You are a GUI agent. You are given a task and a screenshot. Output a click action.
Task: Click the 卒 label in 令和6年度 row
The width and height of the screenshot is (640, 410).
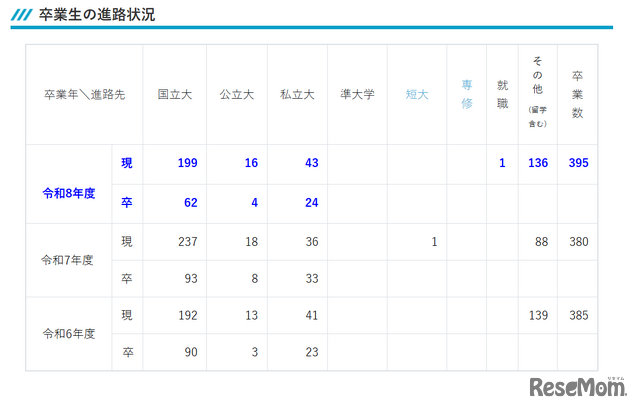point(128,352)
